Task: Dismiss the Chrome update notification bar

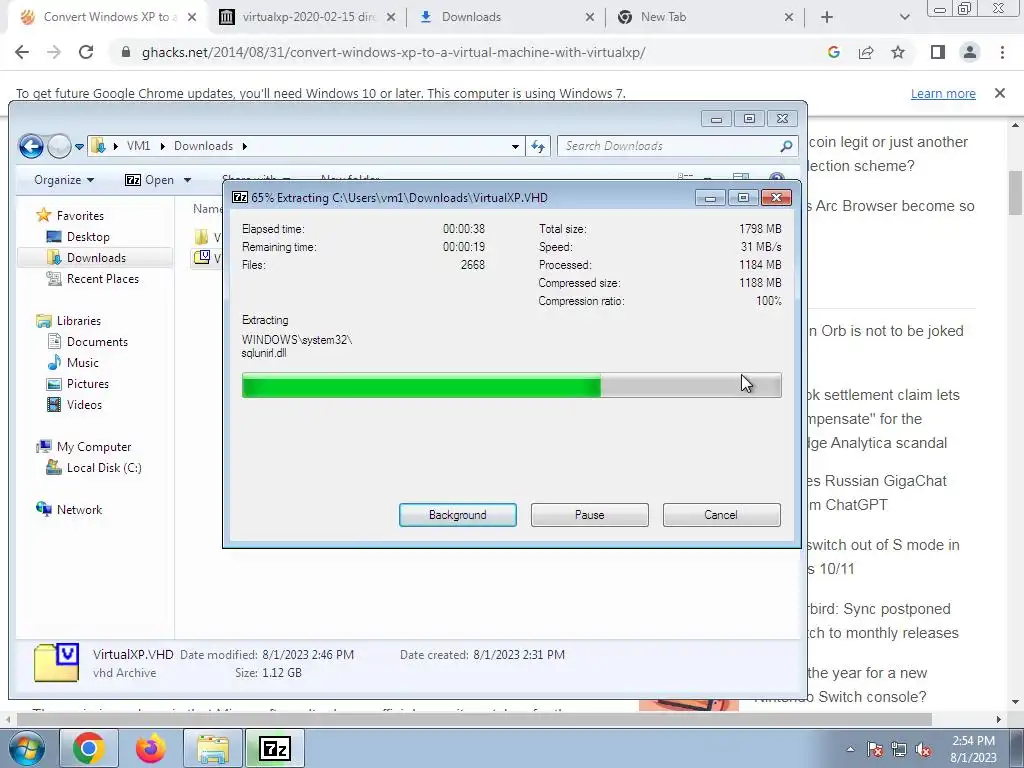Action: (x=1000, y=93)
